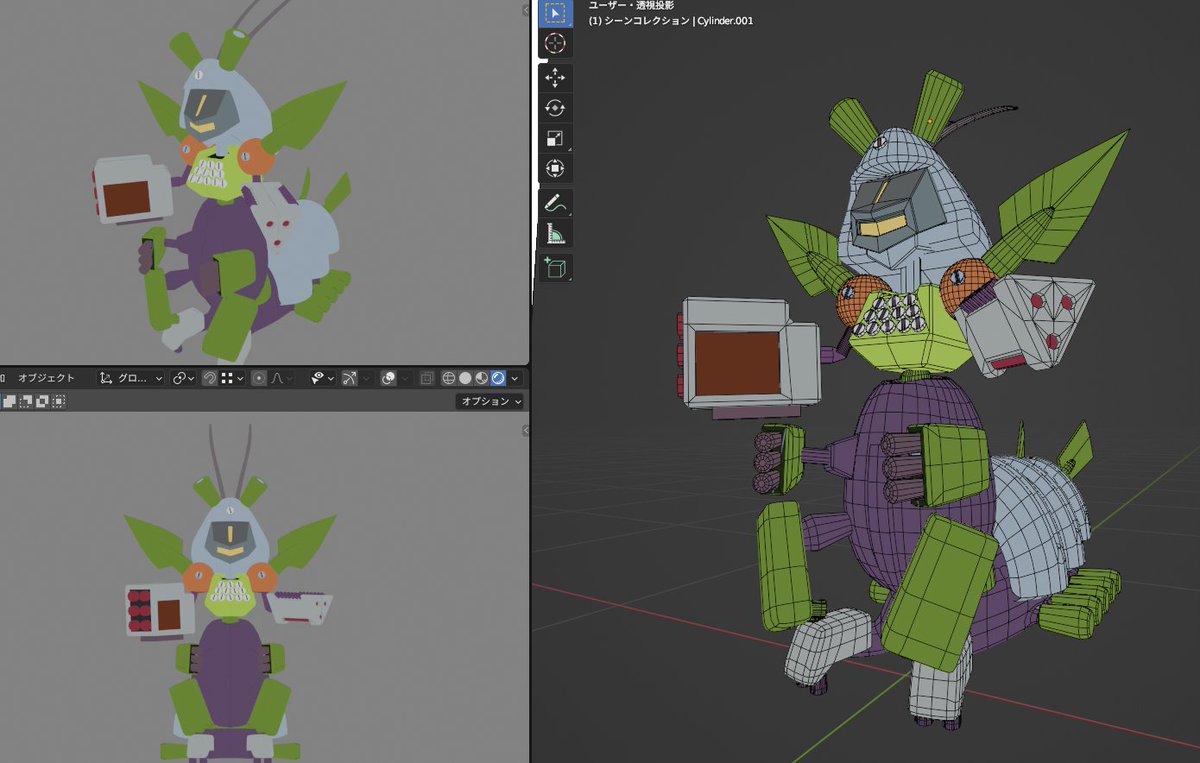The width and height of the screenshot is (1200, 763).
Task: Click the ユーザー・透視投影 view label
Action: click(x=632, y=6)
